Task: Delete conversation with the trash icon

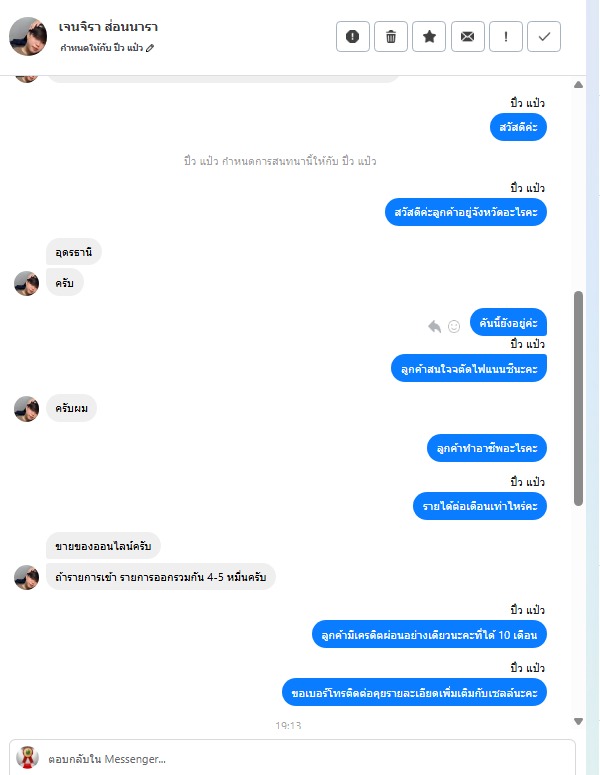Action: [x=390, y=37]
